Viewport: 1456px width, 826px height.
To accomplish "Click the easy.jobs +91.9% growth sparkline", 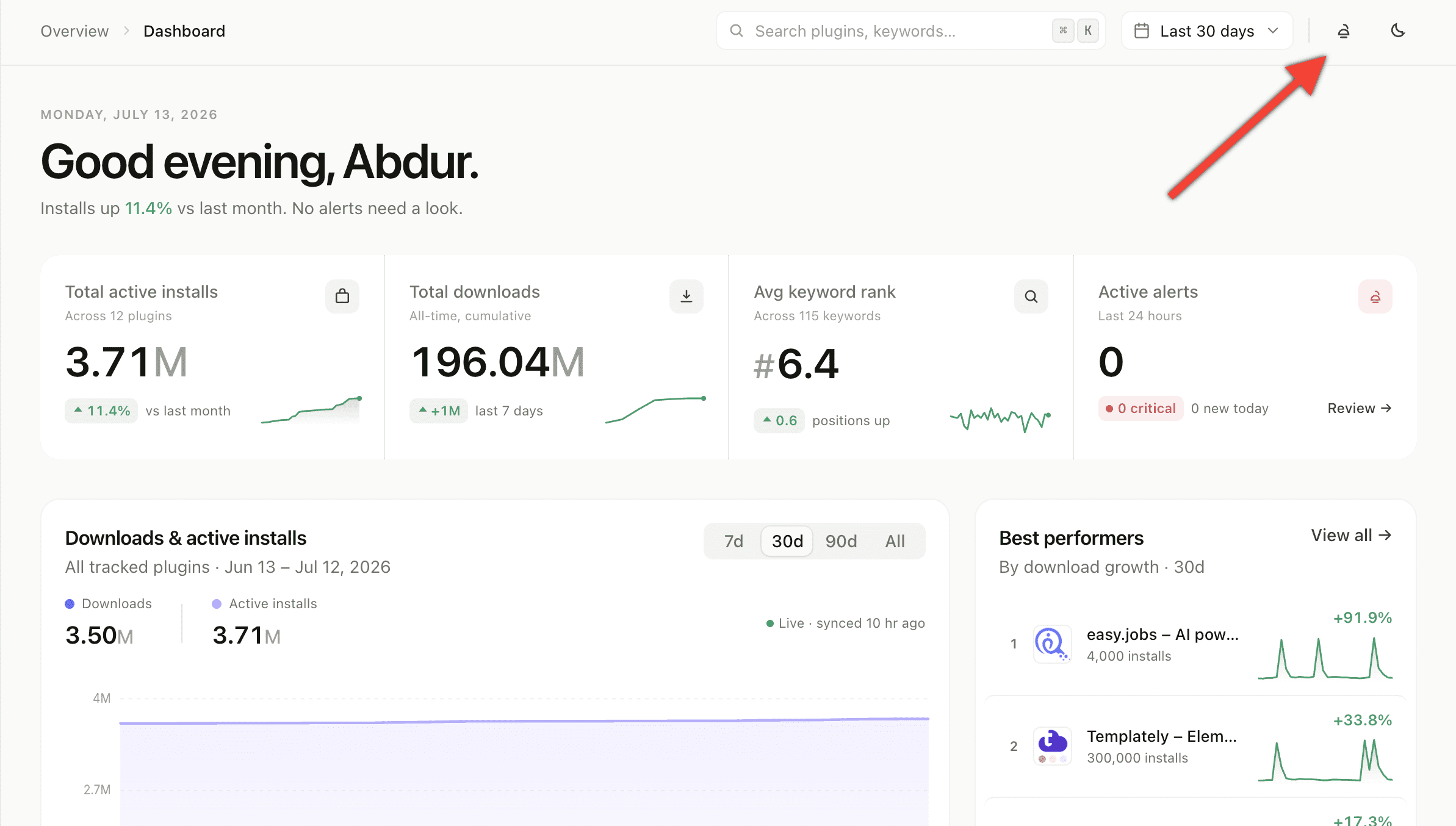I will [1325, 658].
